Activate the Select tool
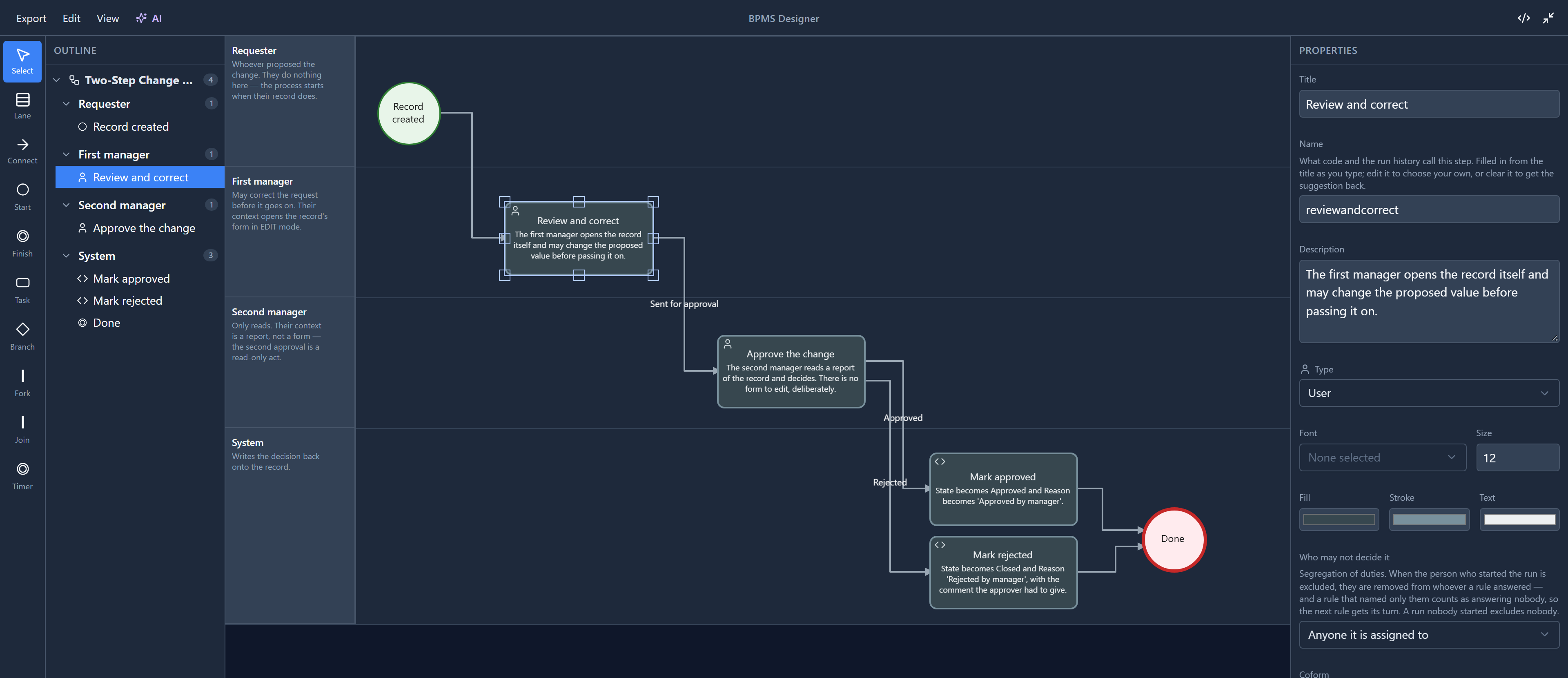The height and width of the screenshot is (678, 1568). [x=22, y=62]
